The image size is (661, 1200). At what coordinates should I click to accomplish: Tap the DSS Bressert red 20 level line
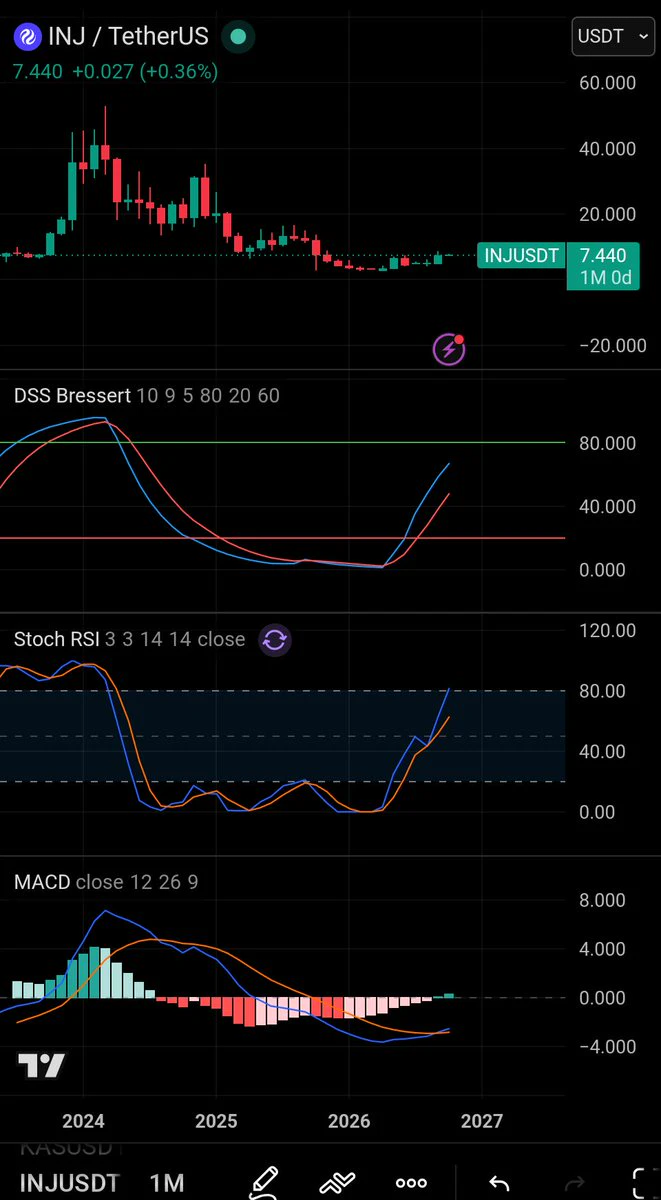[x=282, y=538]
